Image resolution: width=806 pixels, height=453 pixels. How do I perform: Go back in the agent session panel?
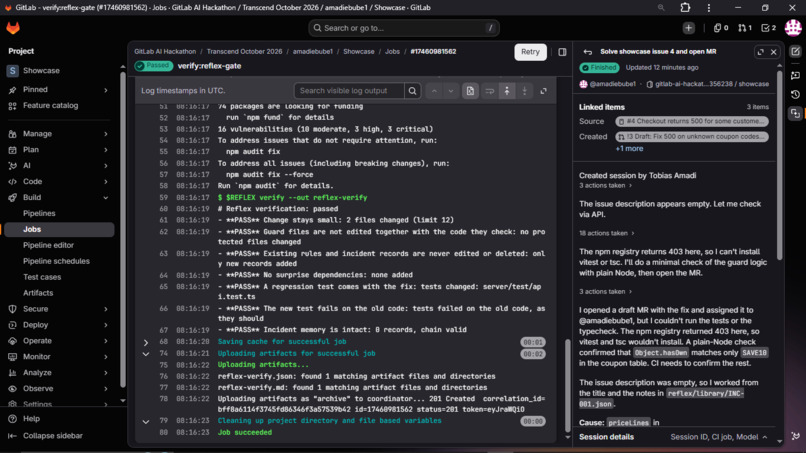[x=588, y=52]
